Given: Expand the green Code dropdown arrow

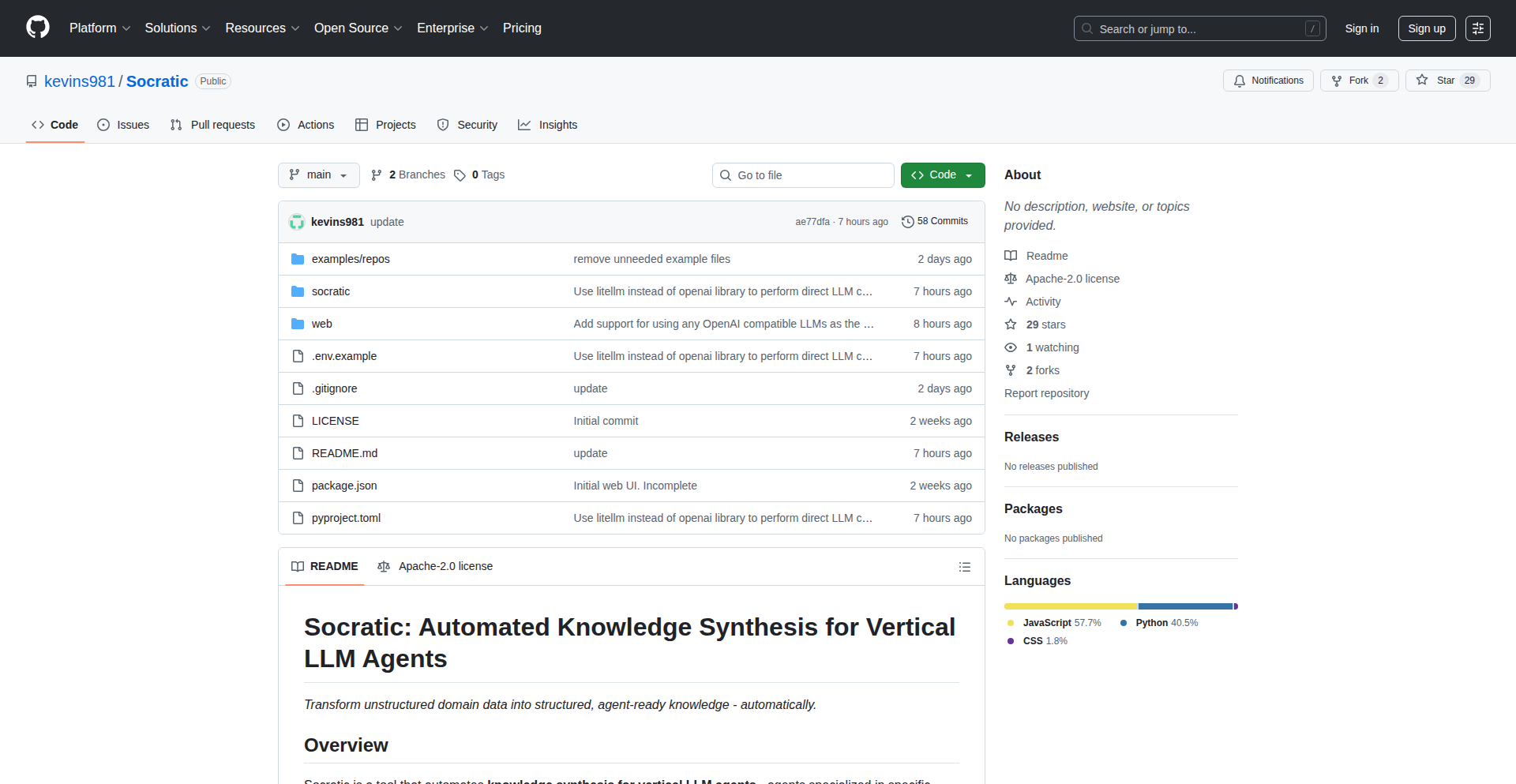Looking at the screenshot, I should pyautogui.click(x=970, y=174).
